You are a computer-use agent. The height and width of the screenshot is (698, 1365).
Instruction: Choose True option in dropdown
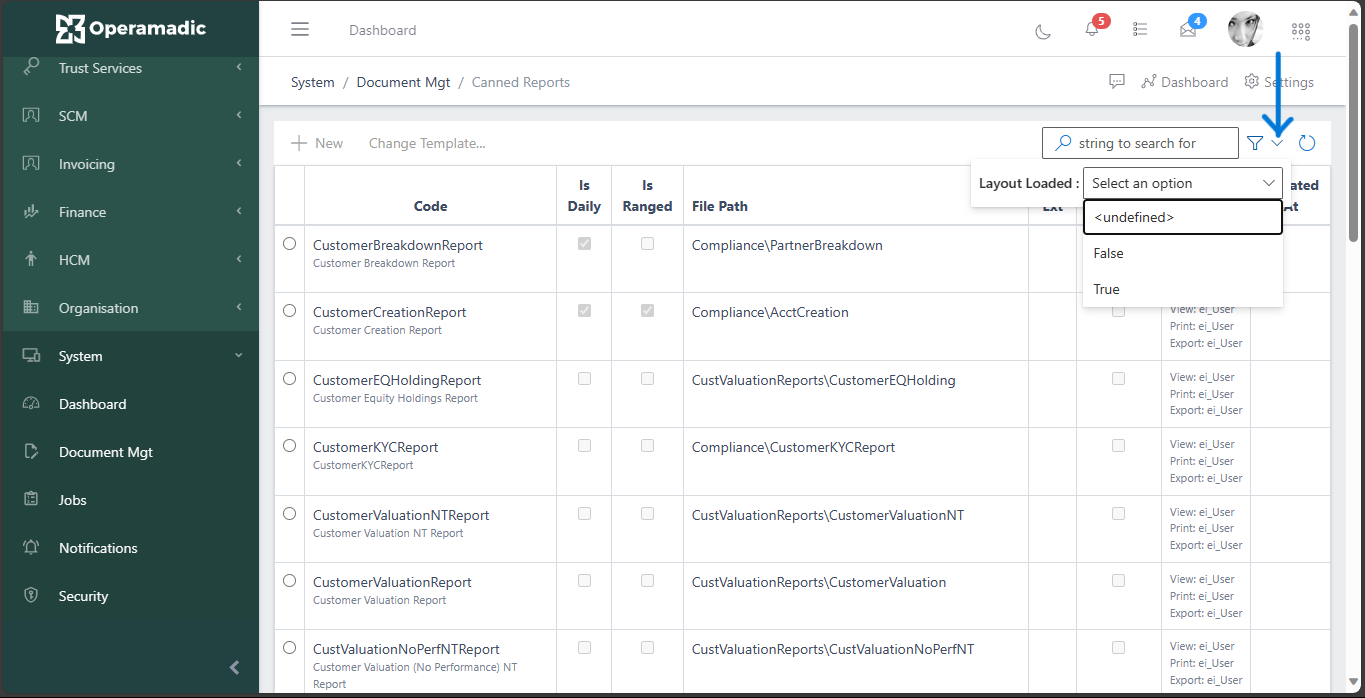click(1182, 289)
